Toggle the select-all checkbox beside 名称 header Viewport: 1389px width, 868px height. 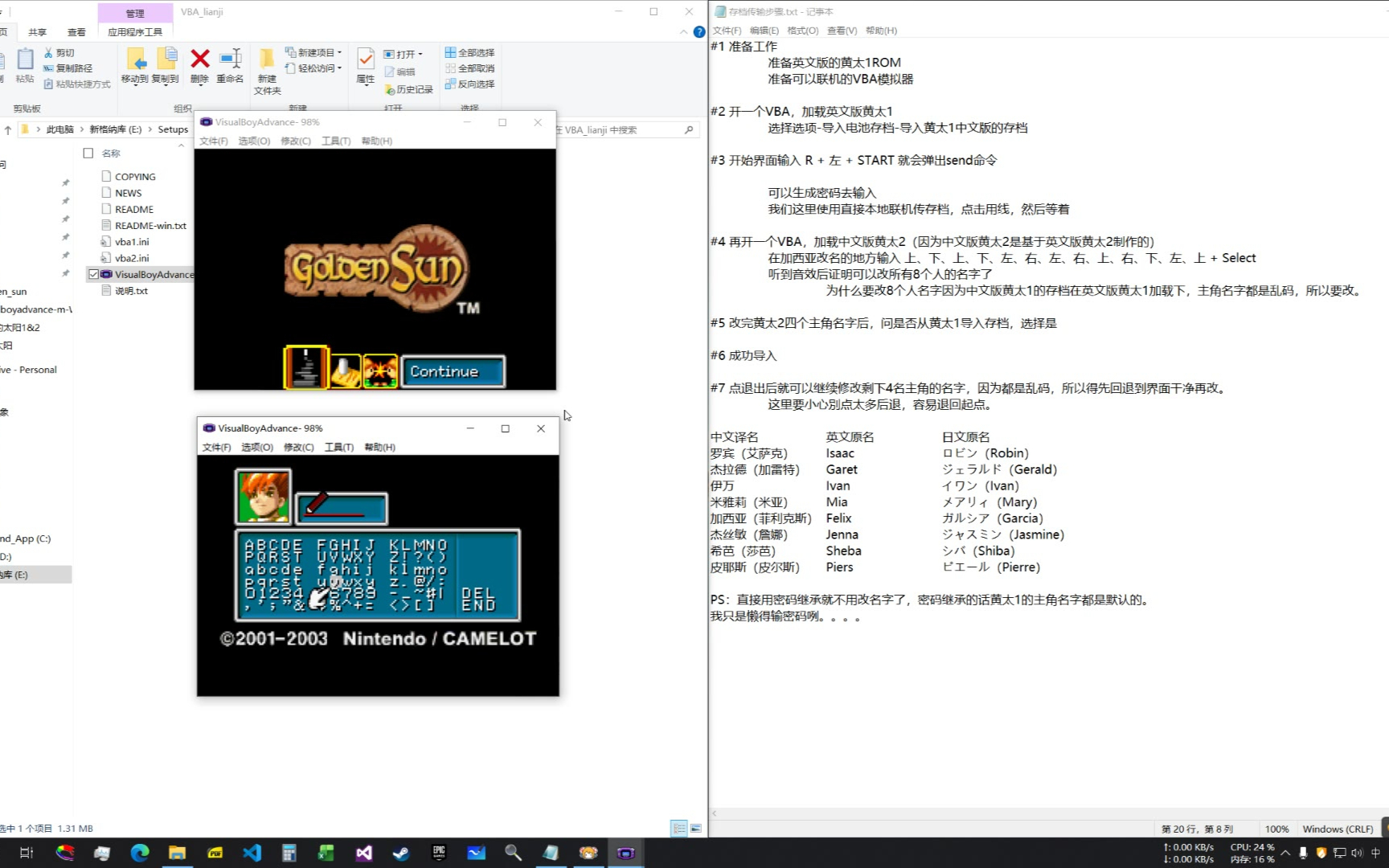click(x=88, y=153)
